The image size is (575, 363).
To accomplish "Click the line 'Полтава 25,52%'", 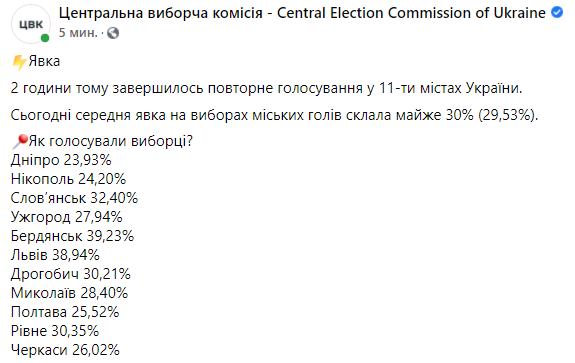I will (x=65, y=312).
